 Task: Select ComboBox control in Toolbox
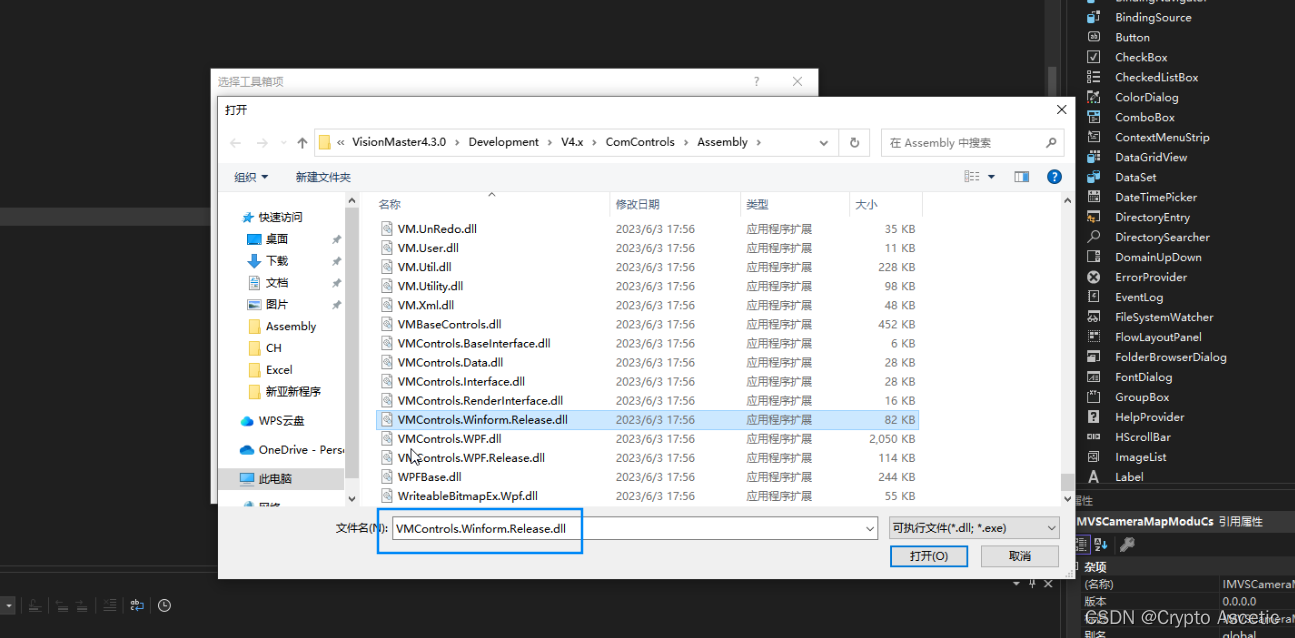click(1144, 117)
